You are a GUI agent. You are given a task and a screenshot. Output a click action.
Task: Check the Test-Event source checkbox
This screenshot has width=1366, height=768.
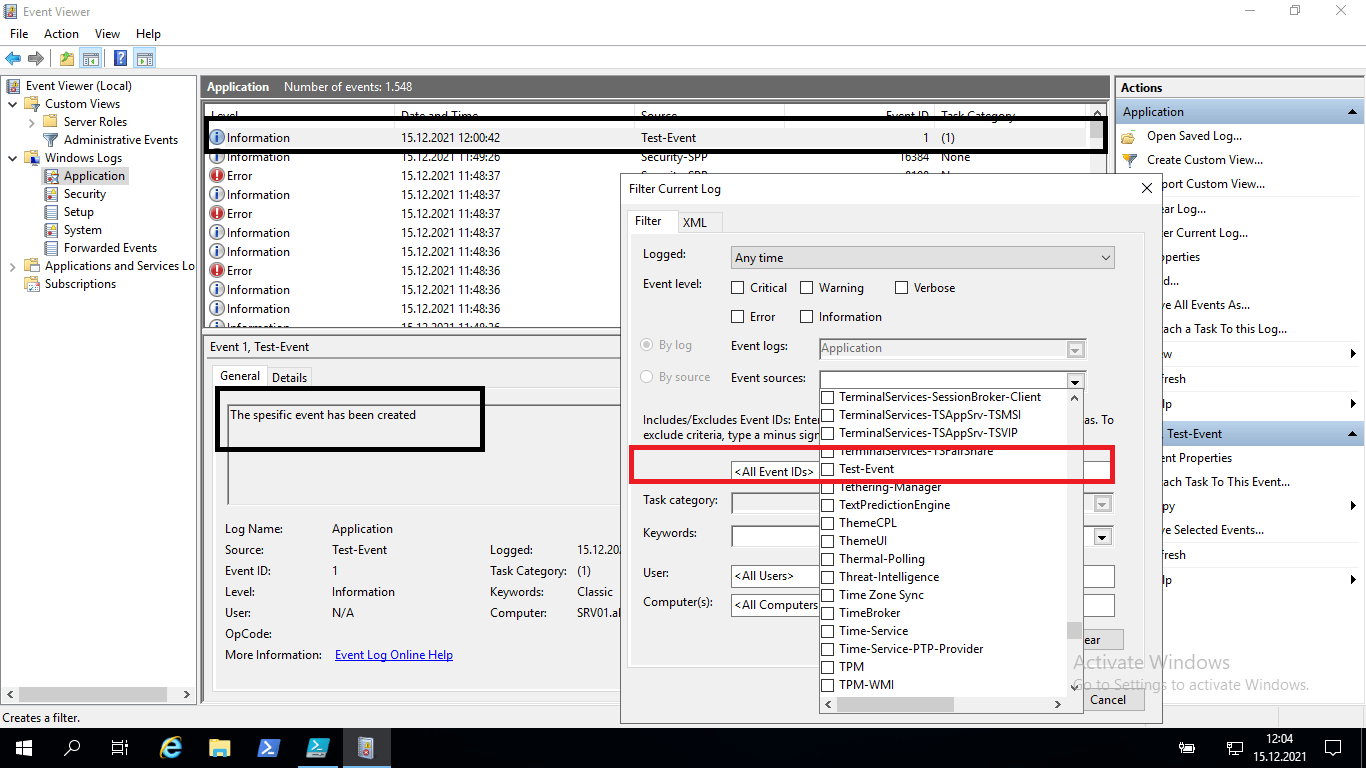(828, 469)
